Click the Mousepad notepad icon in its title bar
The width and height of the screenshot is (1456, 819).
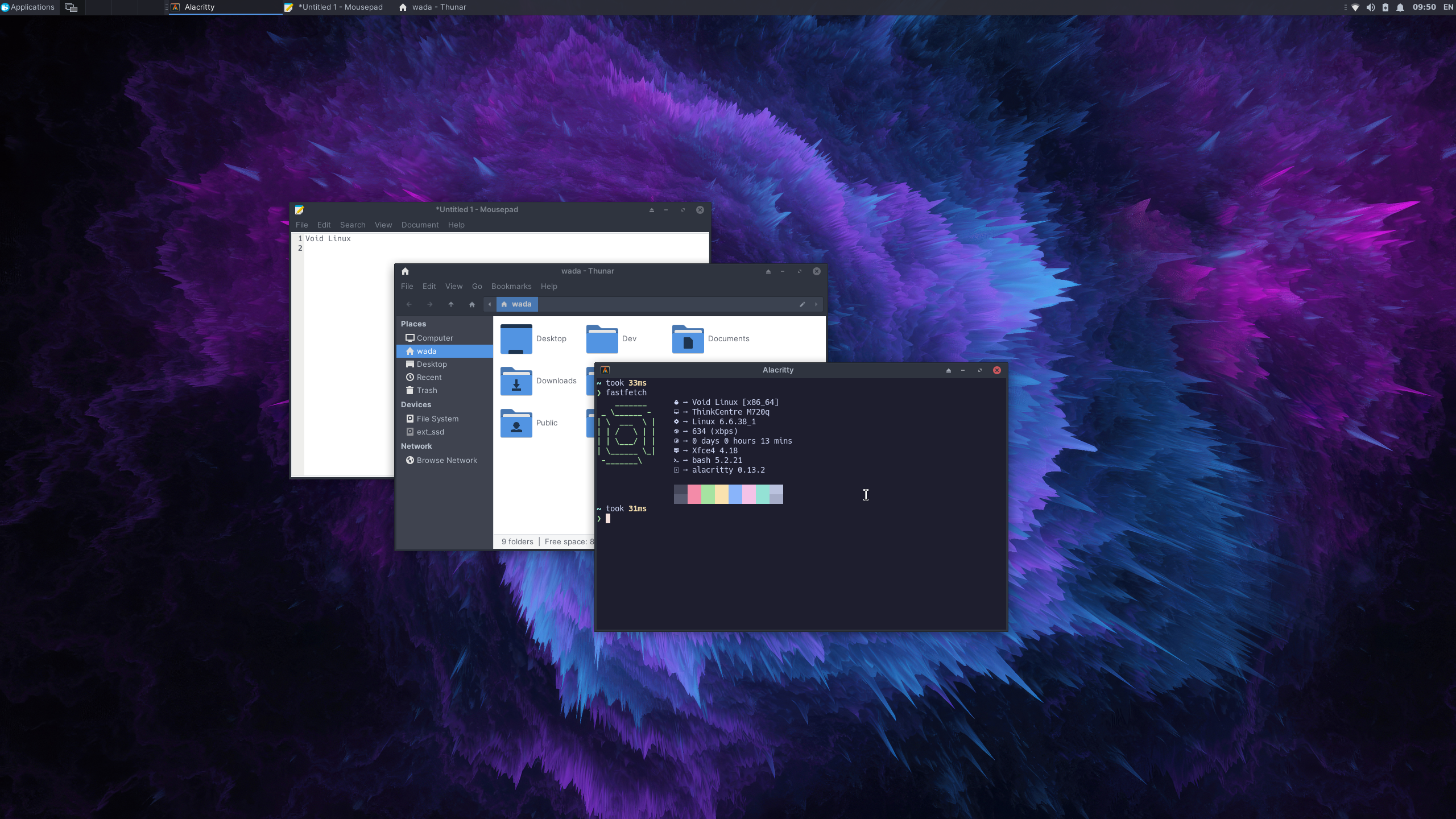click(299, 210)
